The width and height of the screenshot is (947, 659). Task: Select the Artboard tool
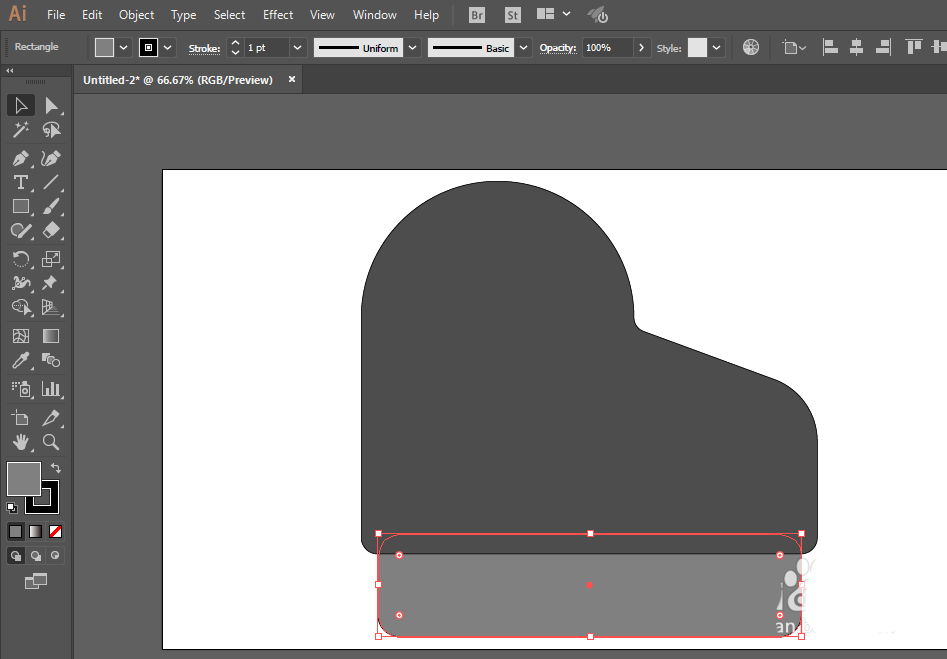click(21, 418)
